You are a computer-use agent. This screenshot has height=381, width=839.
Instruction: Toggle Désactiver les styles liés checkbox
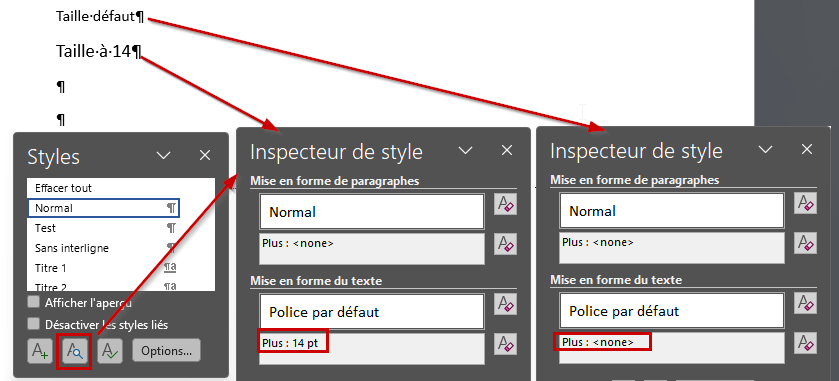pyautogui.click(x=34, y=324)
